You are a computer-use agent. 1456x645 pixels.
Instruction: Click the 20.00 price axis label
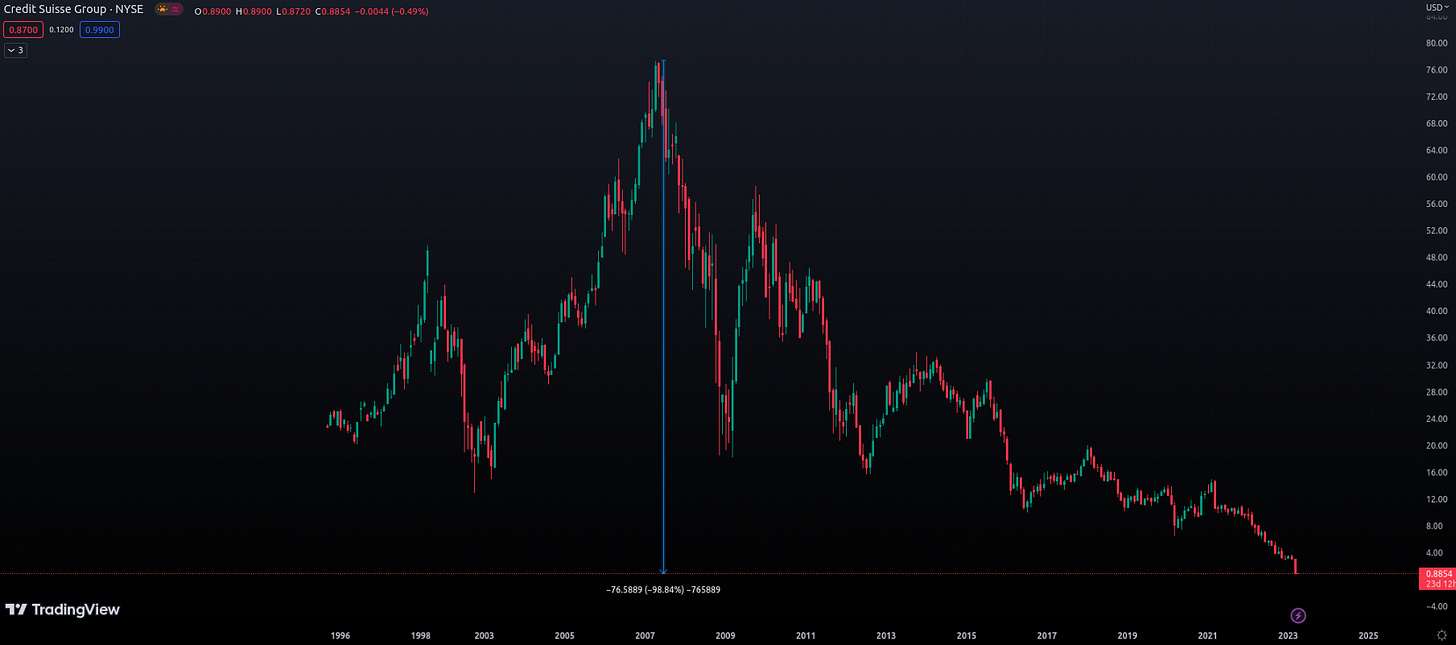click(1437, 445)
